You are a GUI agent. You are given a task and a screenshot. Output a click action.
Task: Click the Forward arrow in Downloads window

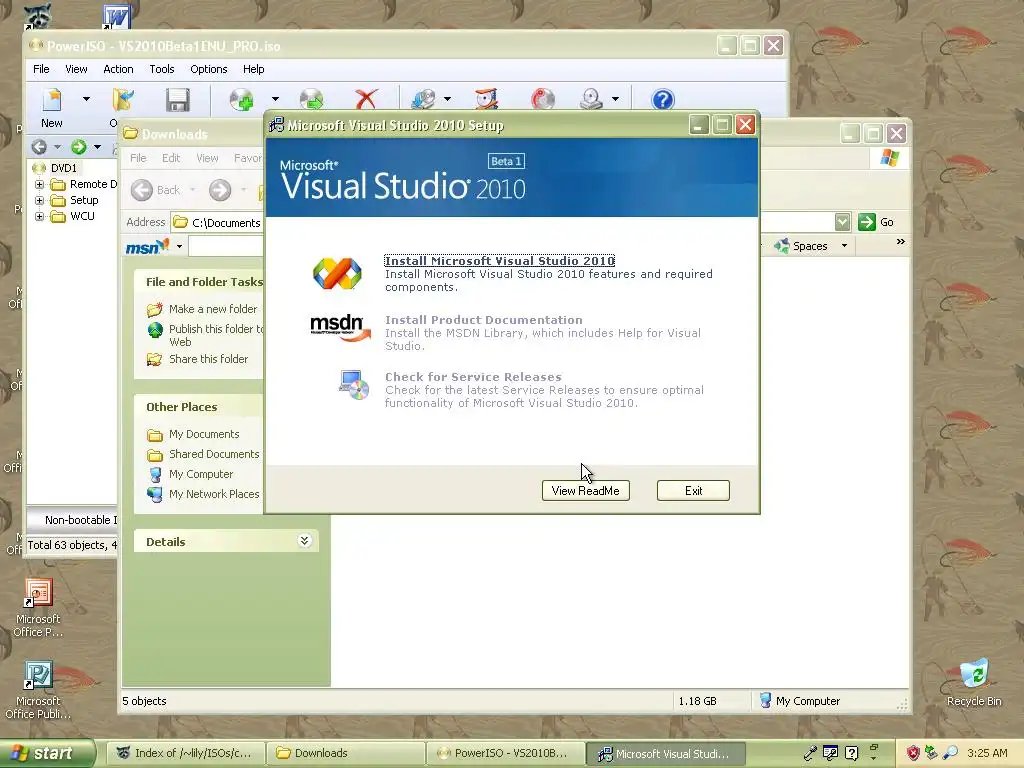[x=220, y=190]
